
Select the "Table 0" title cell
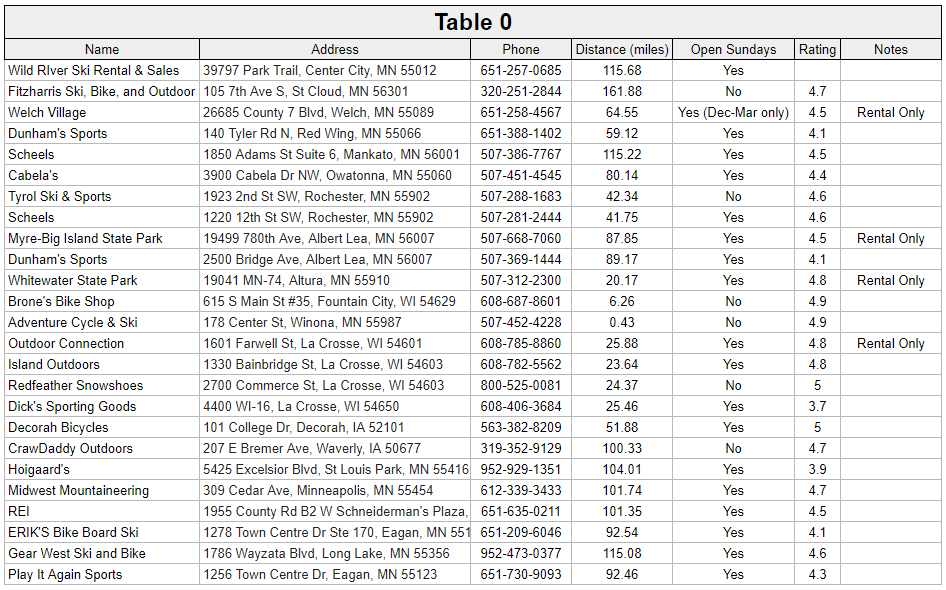[x=470, y=23]
